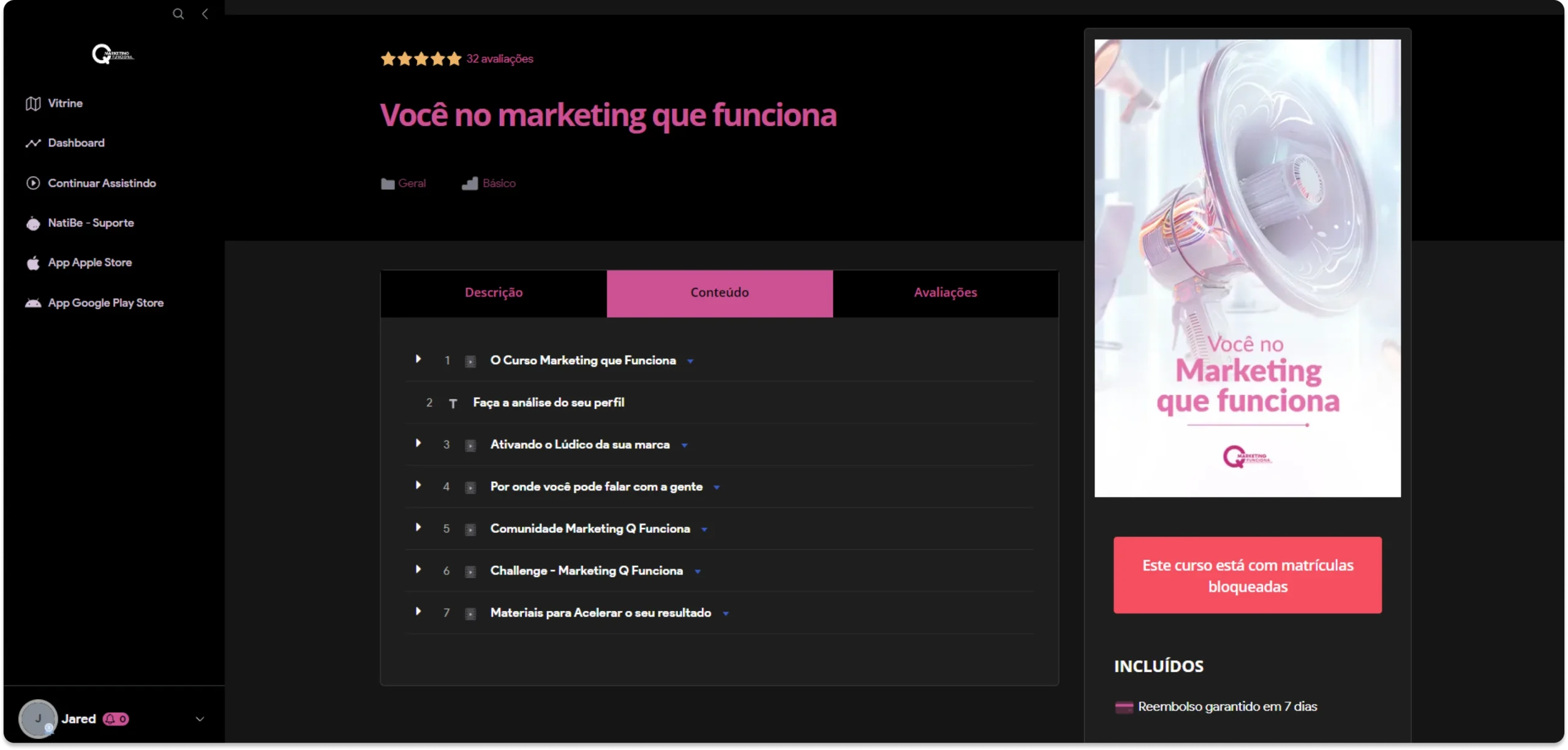Open lesson Faça a análise do seu perfil
The width and height of the screenshot is (1568, 750).
click(x=549, y=403)
